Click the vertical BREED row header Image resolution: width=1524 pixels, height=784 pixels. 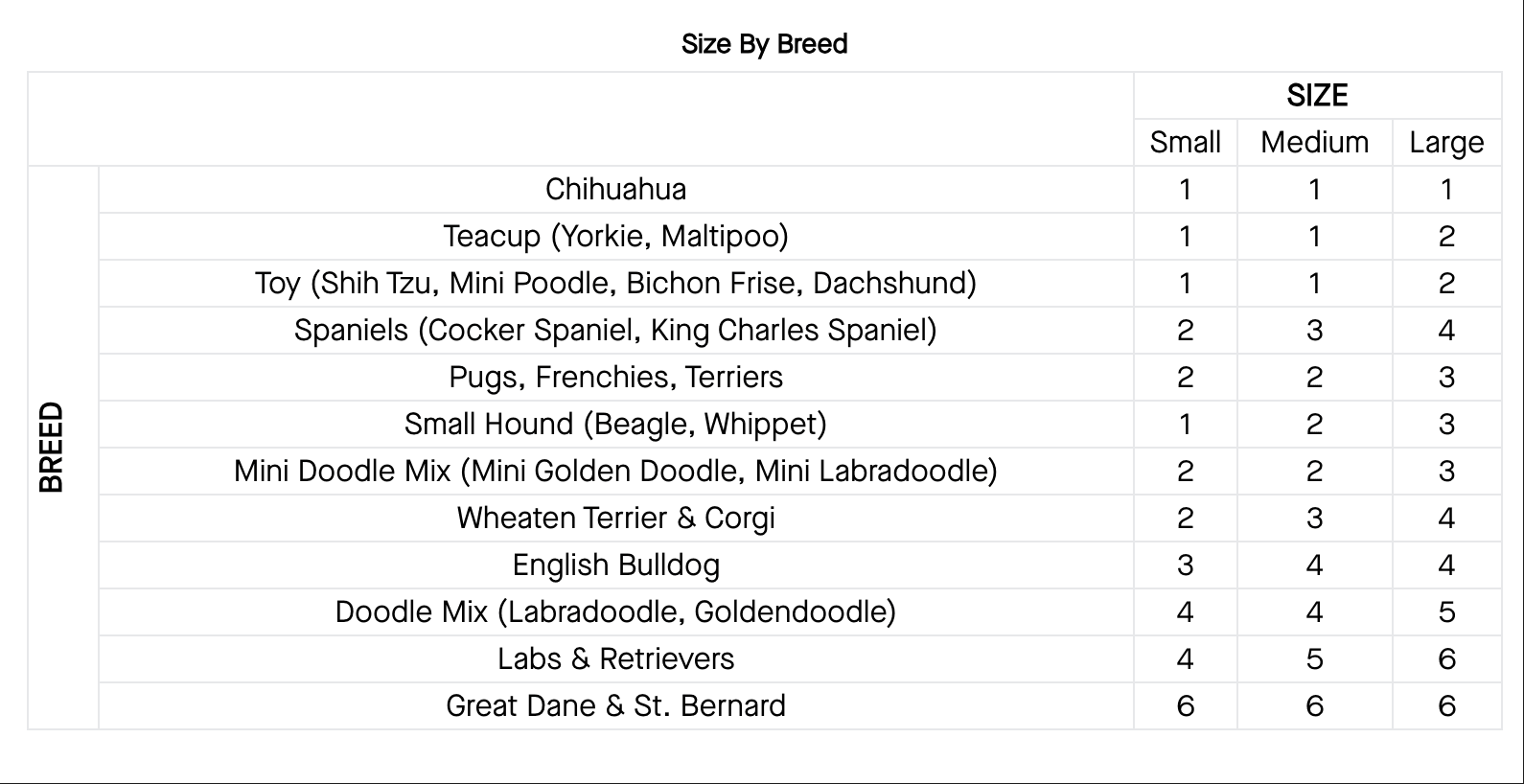tap(51, 447)
